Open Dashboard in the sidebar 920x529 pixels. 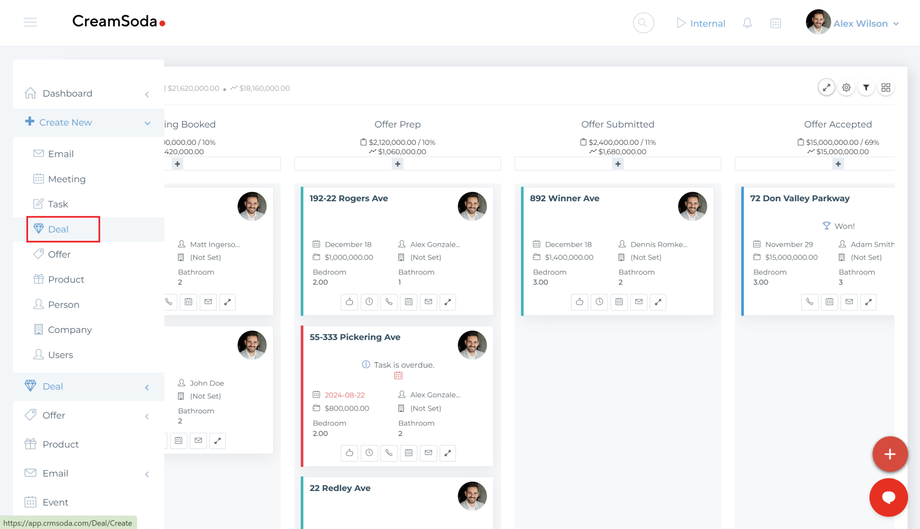click(x=67, y=94)
